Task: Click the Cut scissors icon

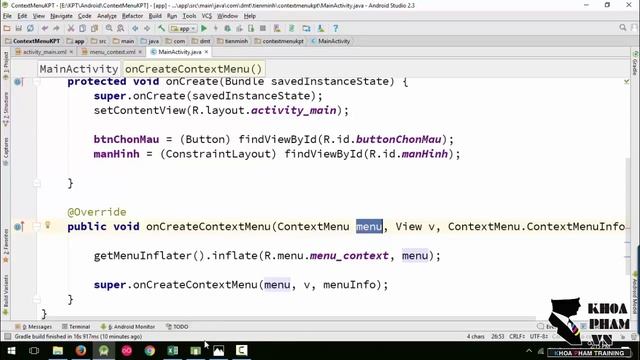Action: point(71,29)
